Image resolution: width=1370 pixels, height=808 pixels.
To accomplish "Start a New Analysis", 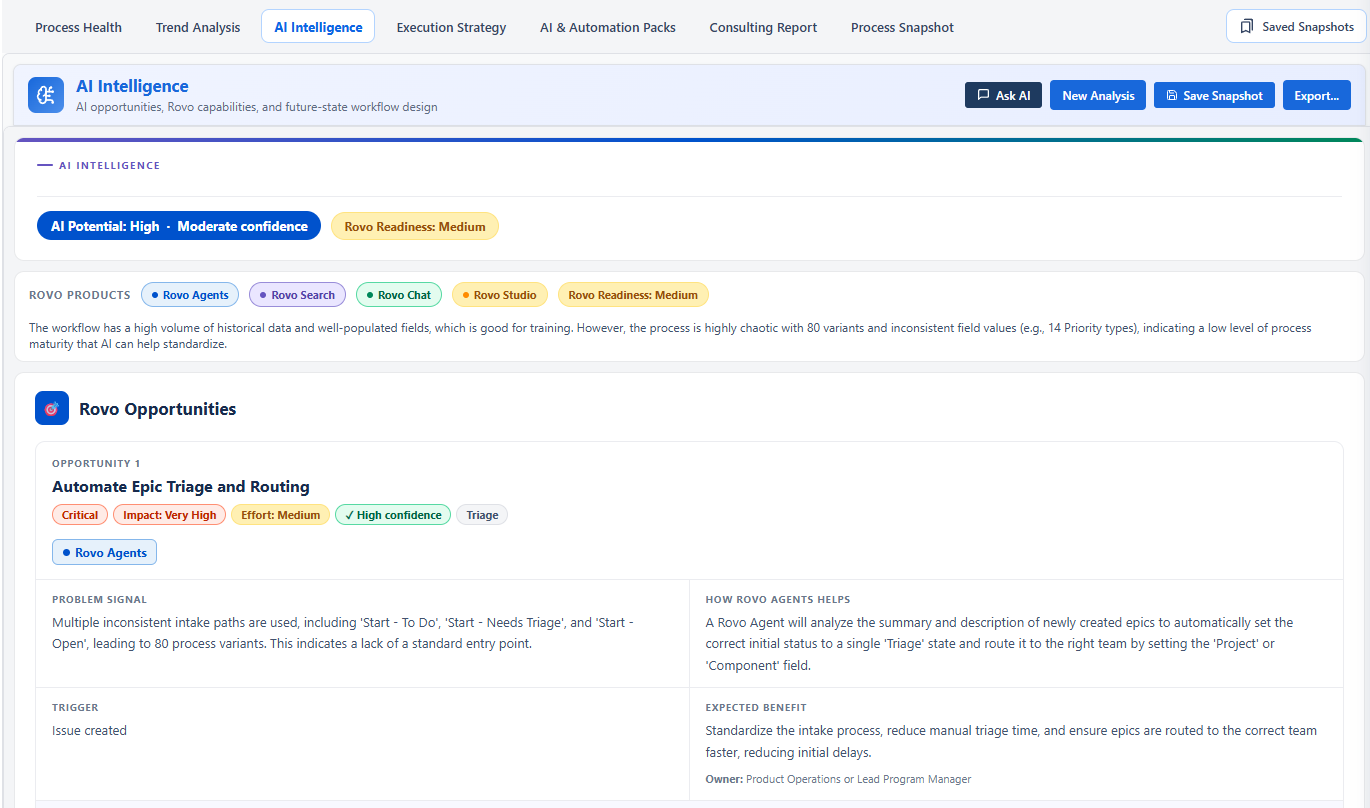I will coord(1098,96).
